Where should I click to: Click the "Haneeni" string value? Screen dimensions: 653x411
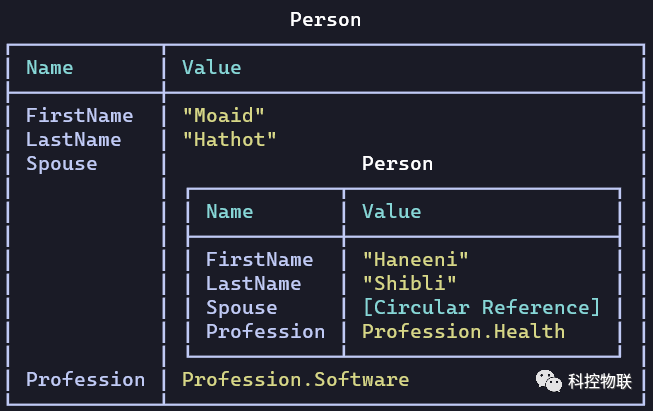pyautogui.click(x=416, y=259)
